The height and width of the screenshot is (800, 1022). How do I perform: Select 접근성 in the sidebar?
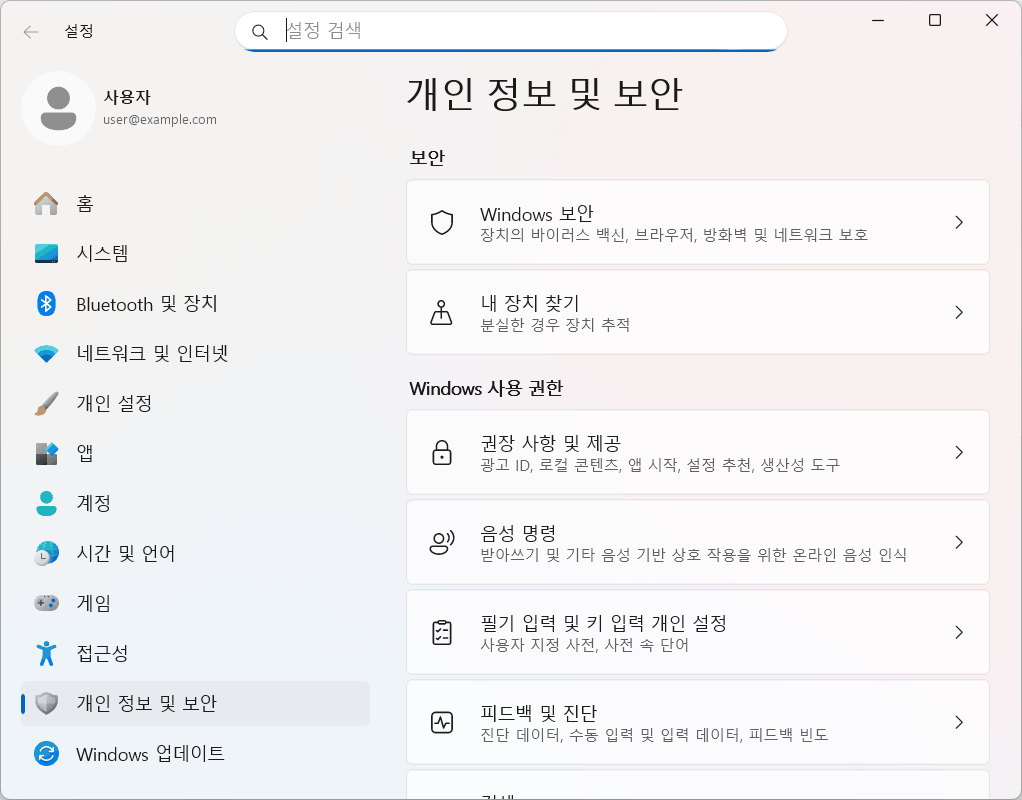[195, 653]
